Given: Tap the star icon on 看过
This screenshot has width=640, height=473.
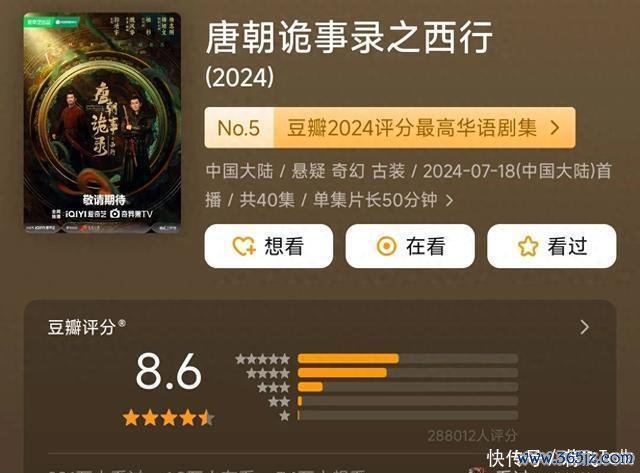Looking at the screenshot, I should (x=528, y=246).
